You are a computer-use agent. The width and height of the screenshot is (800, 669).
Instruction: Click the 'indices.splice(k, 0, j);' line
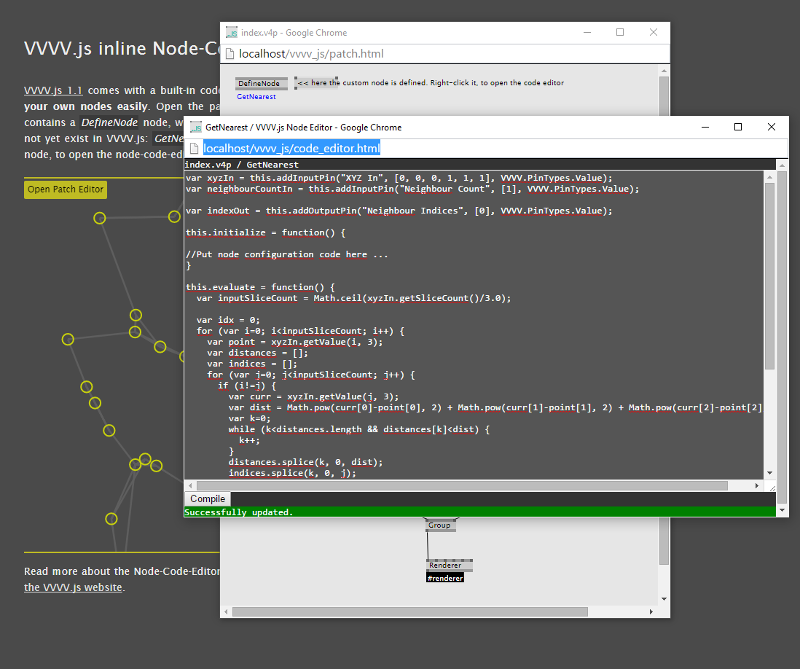tap(292, 473)
